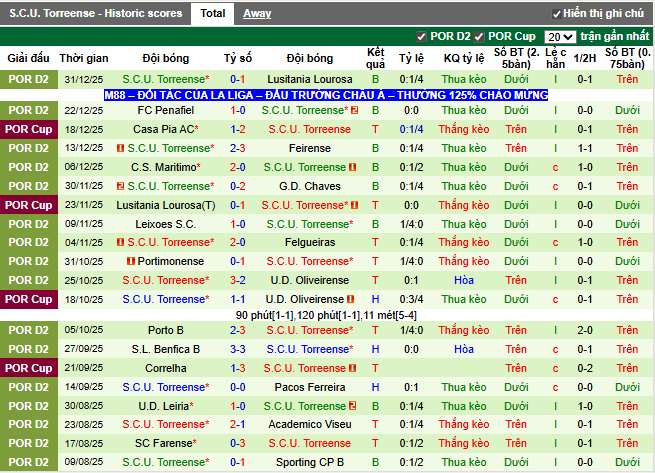
Task: Click penalty note 90 phút[1-1],120 phút[1-1]
Action: [326, 315]
